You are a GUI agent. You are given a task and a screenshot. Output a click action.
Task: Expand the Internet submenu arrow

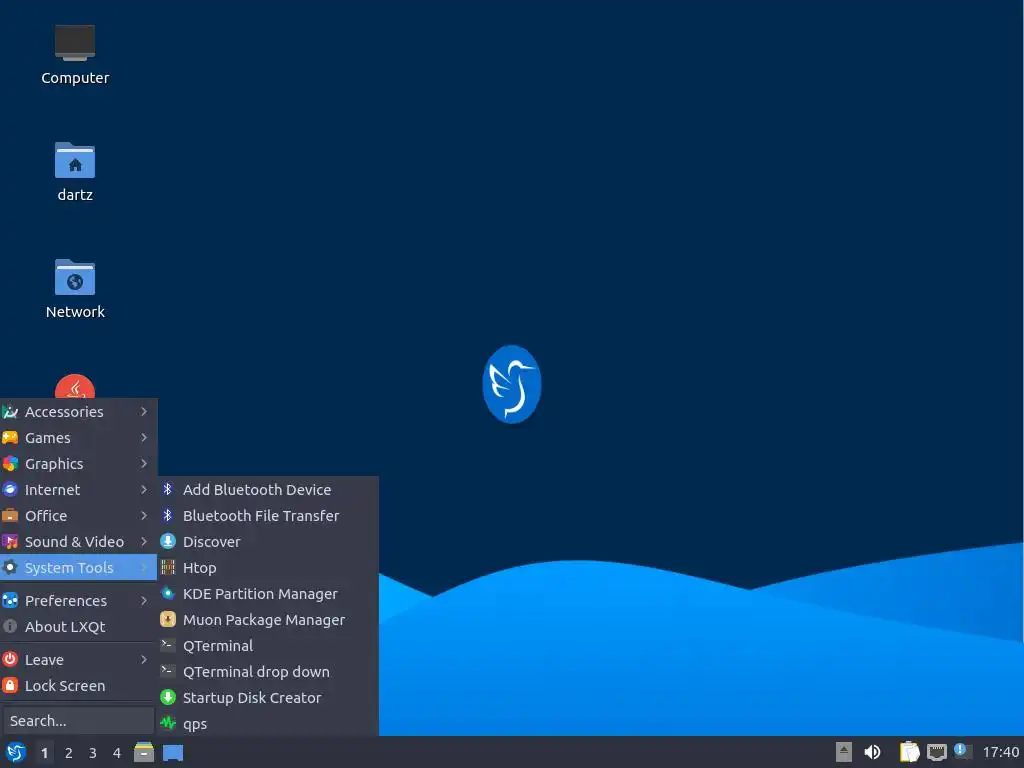pos(144,489)
